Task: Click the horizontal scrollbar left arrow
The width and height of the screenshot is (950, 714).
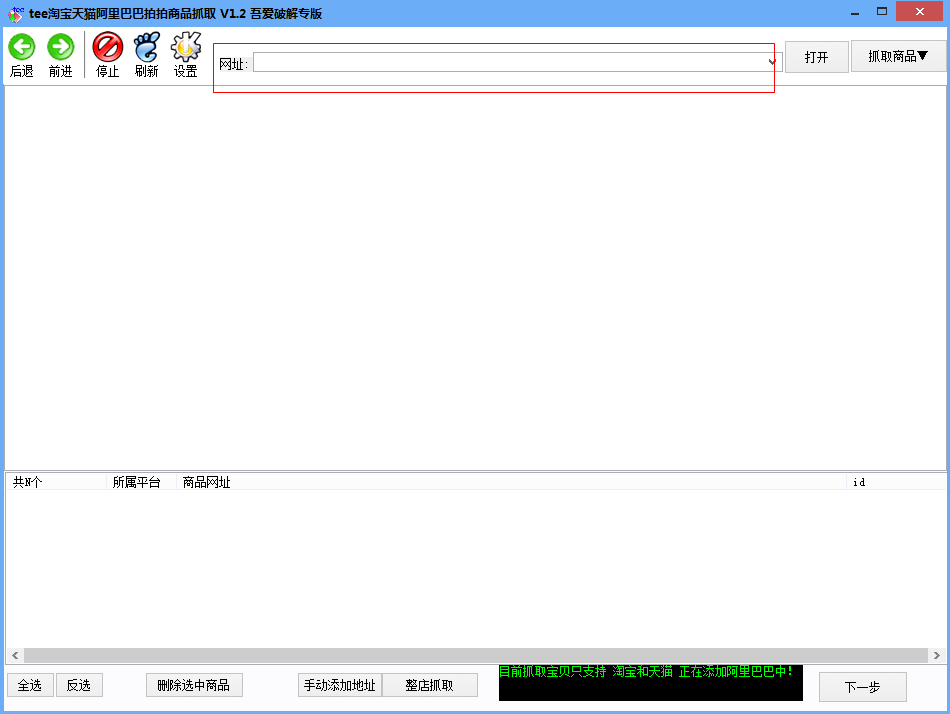Action: 15,655
